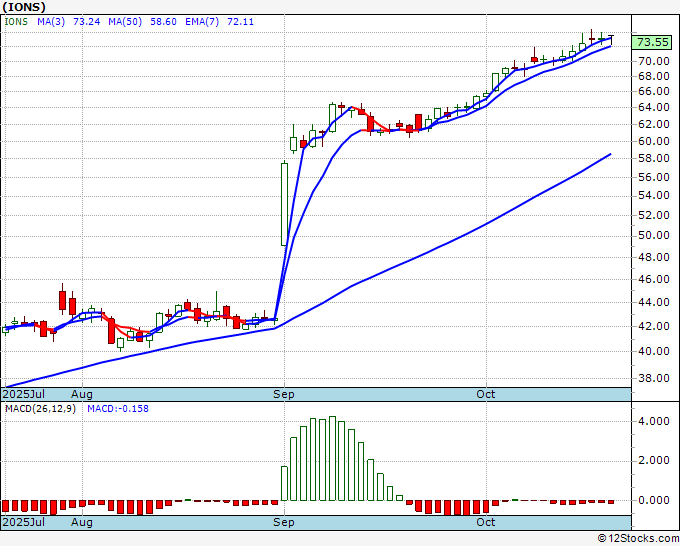680x546 pixels.
Task: Click Aug on the MACD date axis
Action: point(82,522)
